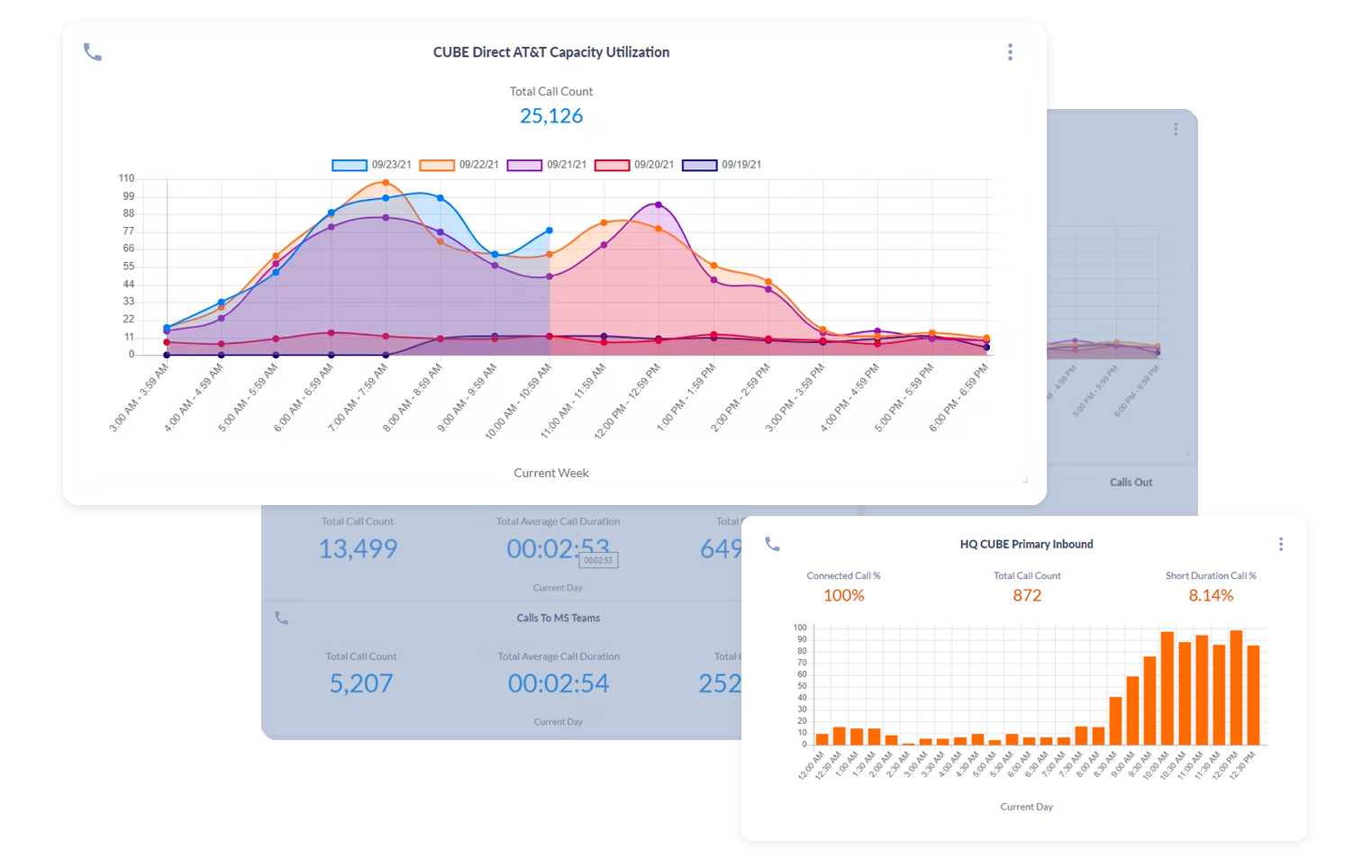Click the call duration value 00:02:54

coord(559,683)
